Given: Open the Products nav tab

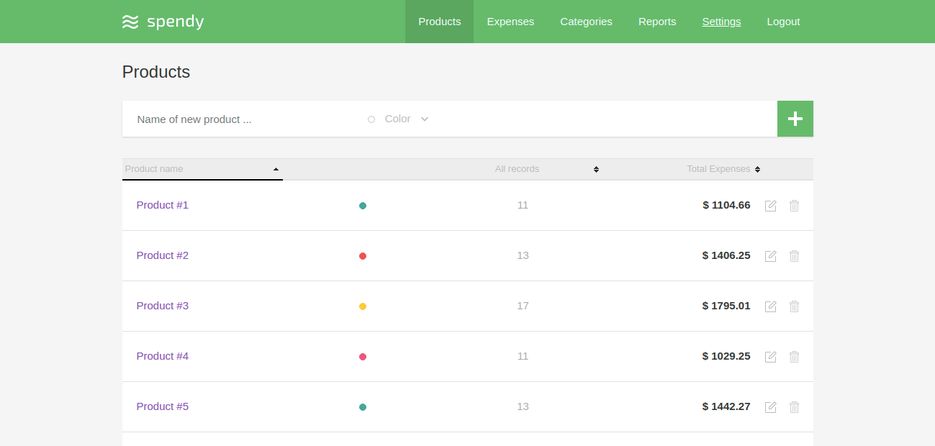Looking at the screenshot, I should [439, 21].
